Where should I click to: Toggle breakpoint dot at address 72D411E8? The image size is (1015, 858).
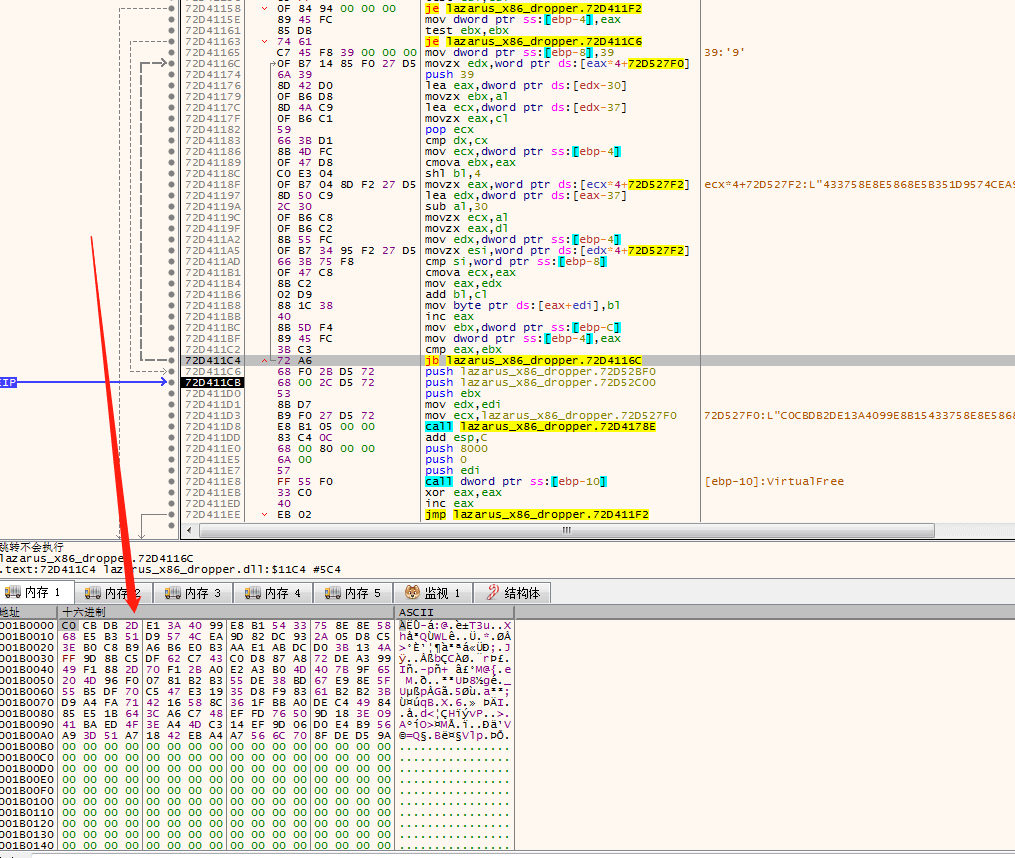tap(172, 482)
